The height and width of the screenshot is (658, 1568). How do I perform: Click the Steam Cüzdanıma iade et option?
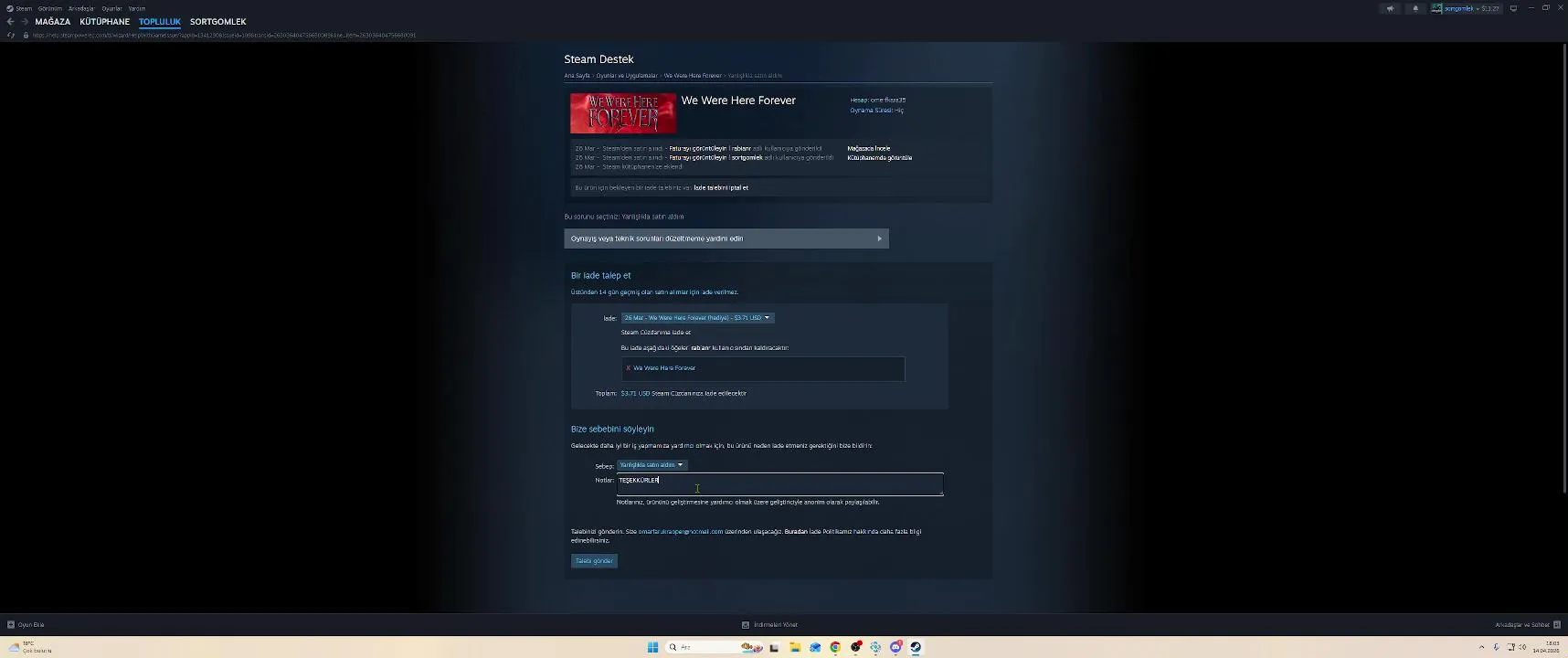(x=656, y=333)
